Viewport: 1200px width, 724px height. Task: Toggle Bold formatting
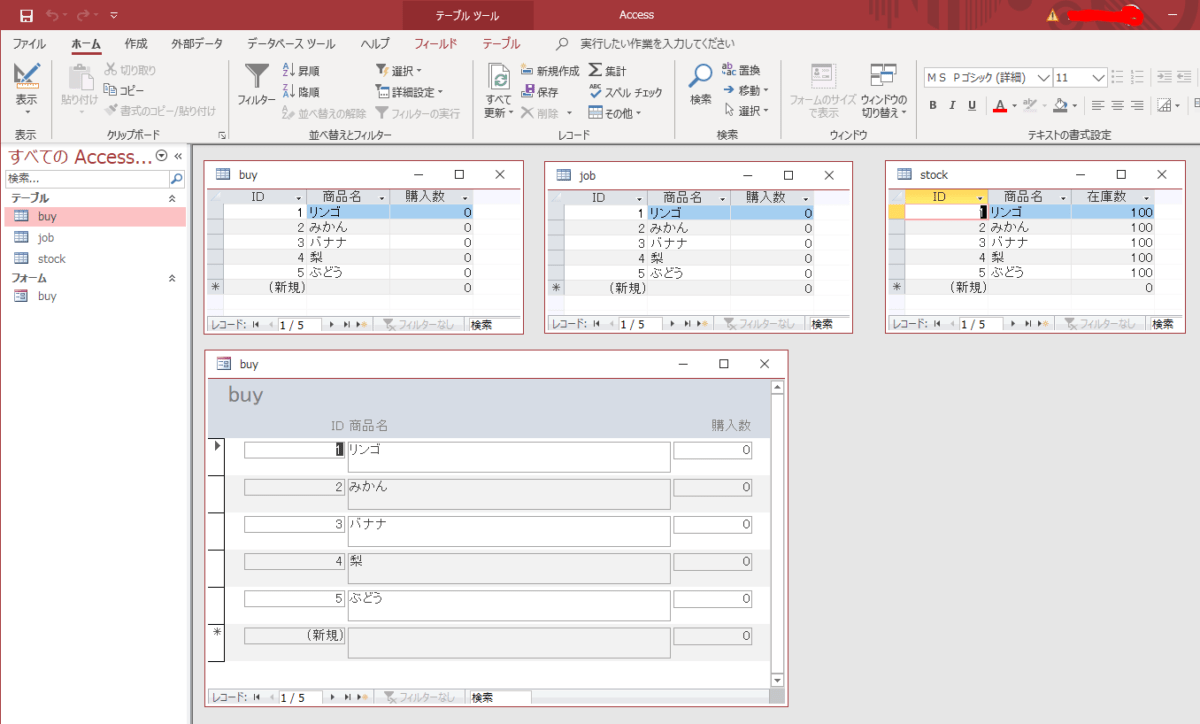pyautogui.click(x=933, y=105)
